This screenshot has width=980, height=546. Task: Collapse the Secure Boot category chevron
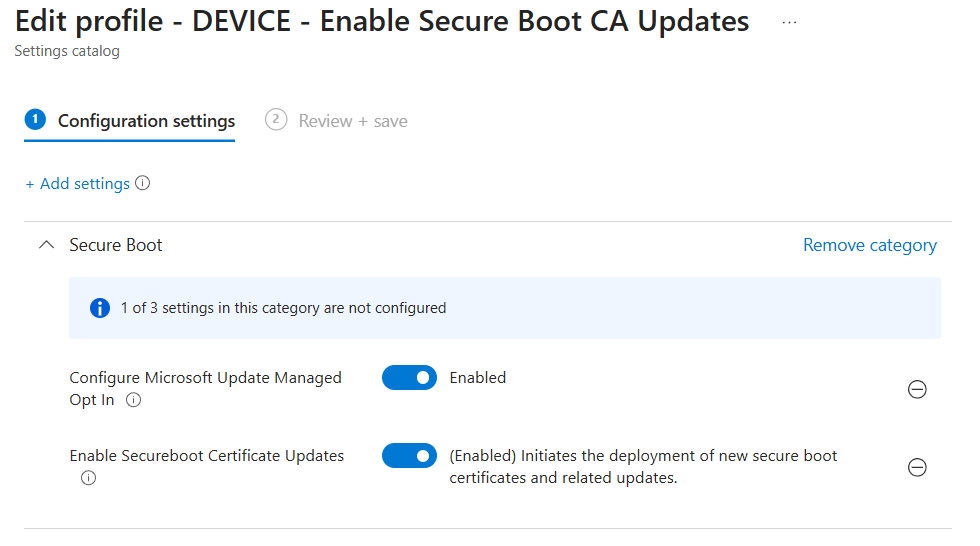pos(45,245)
